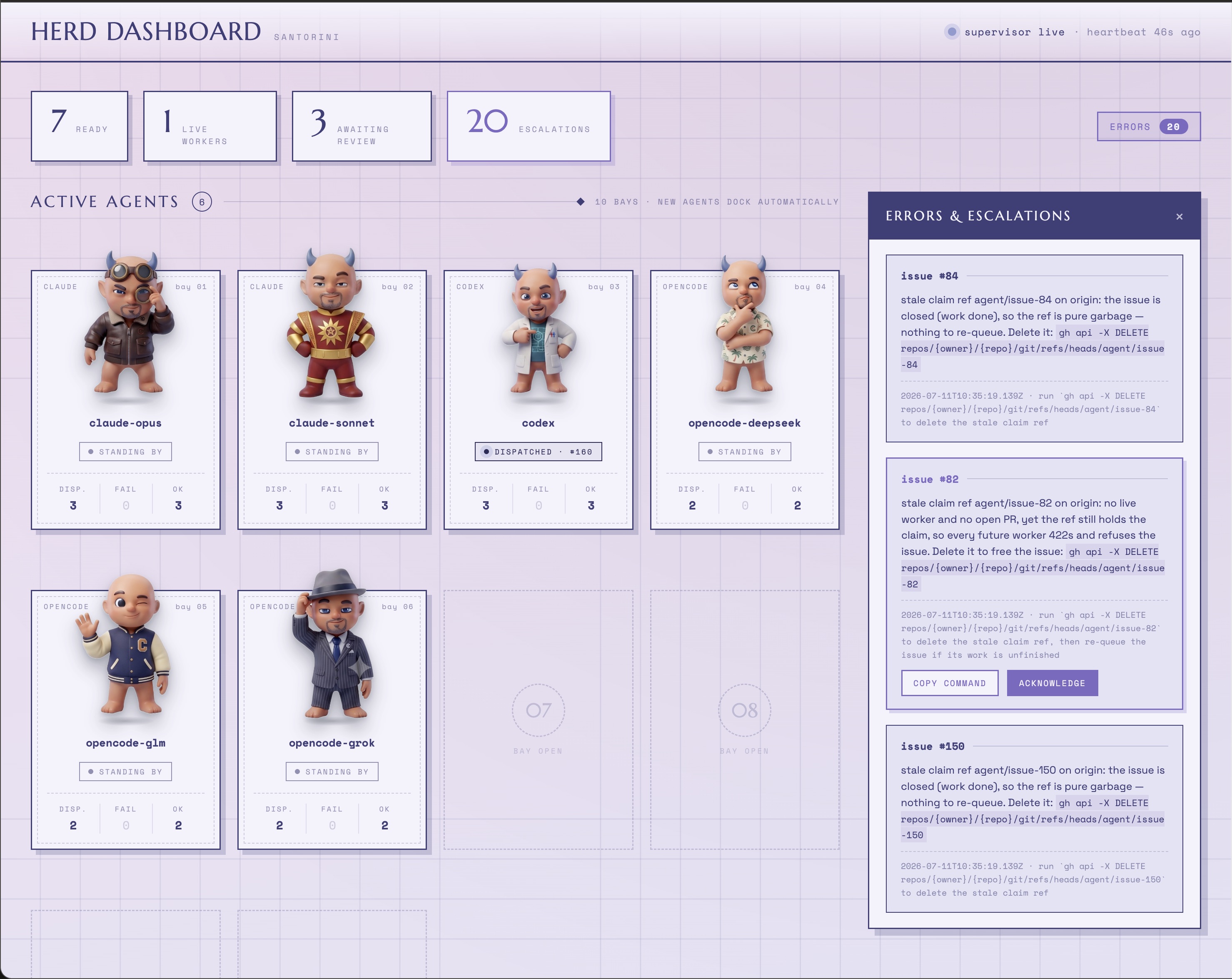Viewport: 1232px width, 979px height.
Task: Click the Standing By pill on claude-opus
Action: click(x=126, y=452)
